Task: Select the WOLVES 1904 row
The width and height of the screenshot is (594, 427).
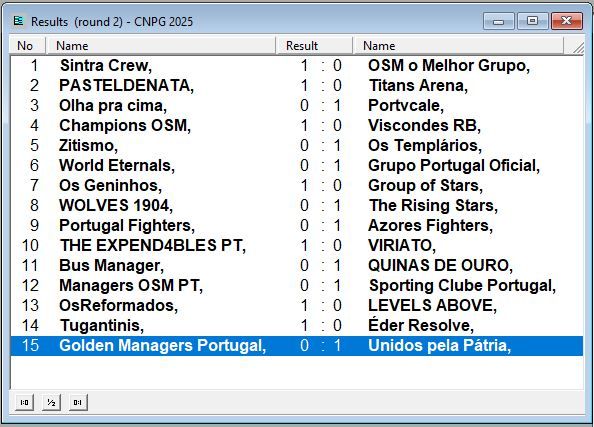Action: pos(297,205)
